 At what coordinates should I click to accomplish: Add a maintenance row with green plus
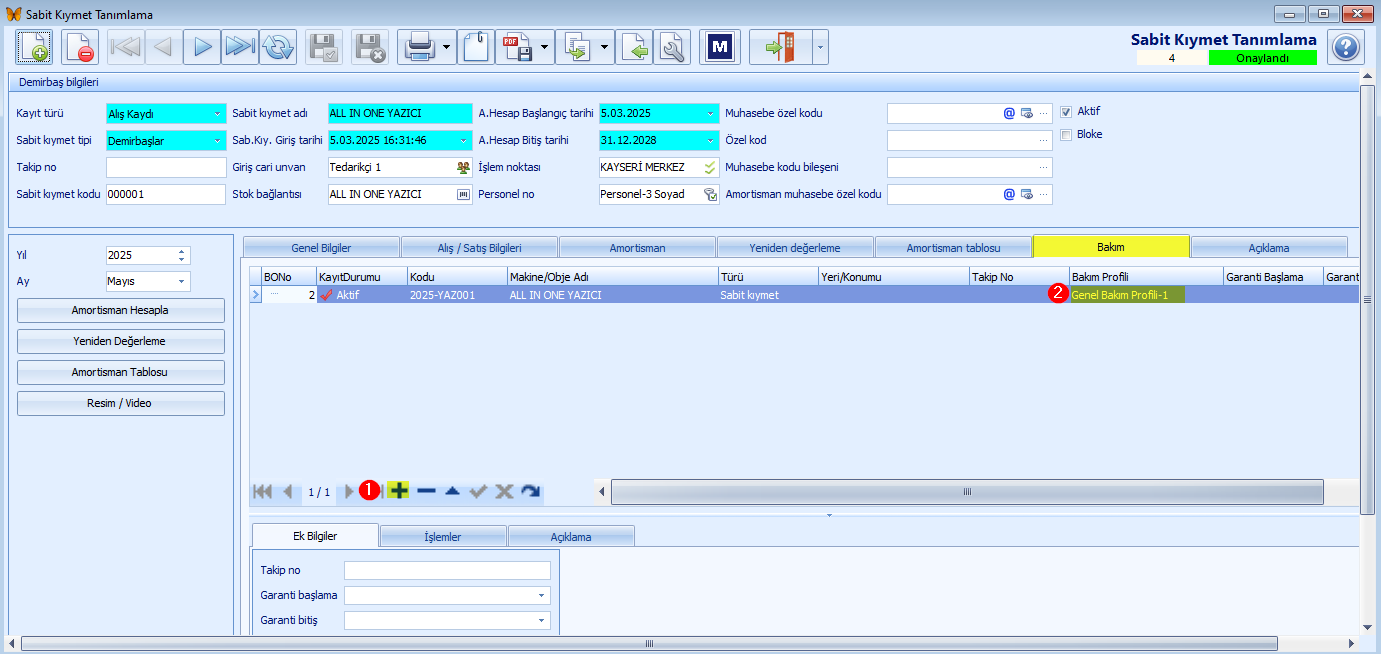tap(399, 490)
